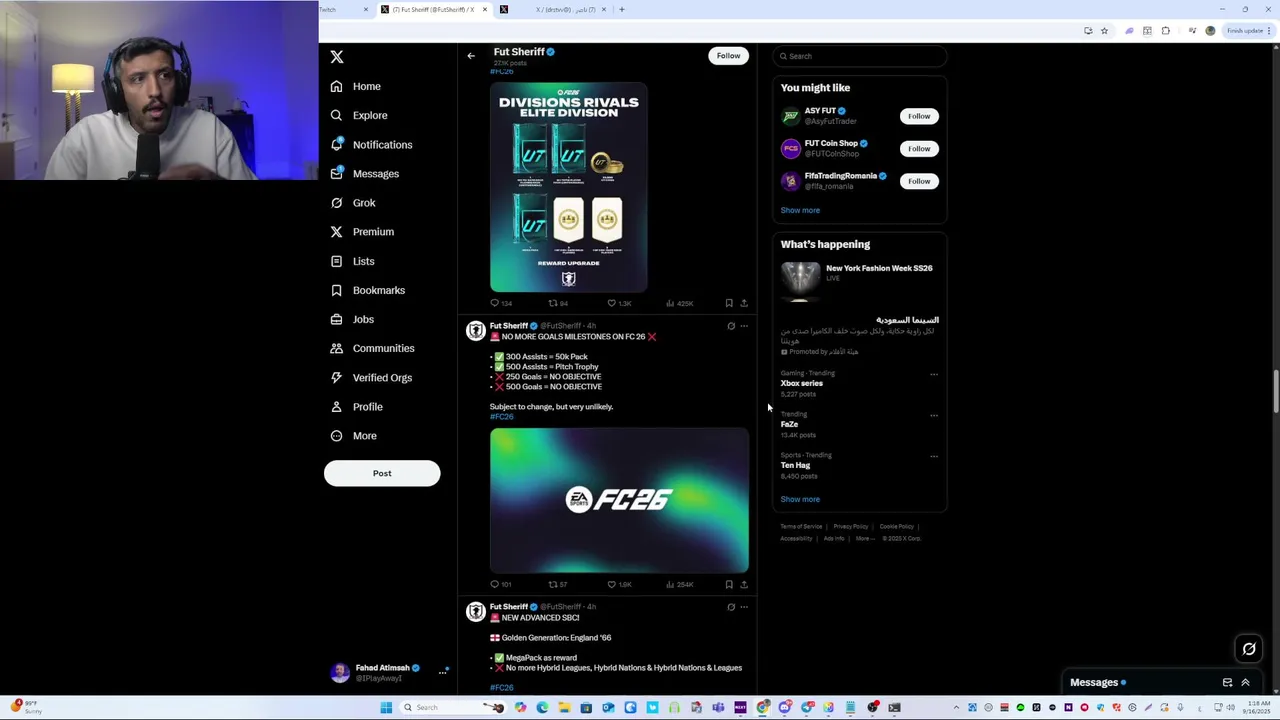Viewport: 1280px width, 720px height.
Task: Open the Ten Hag trending topic
Action: [795, 465]
